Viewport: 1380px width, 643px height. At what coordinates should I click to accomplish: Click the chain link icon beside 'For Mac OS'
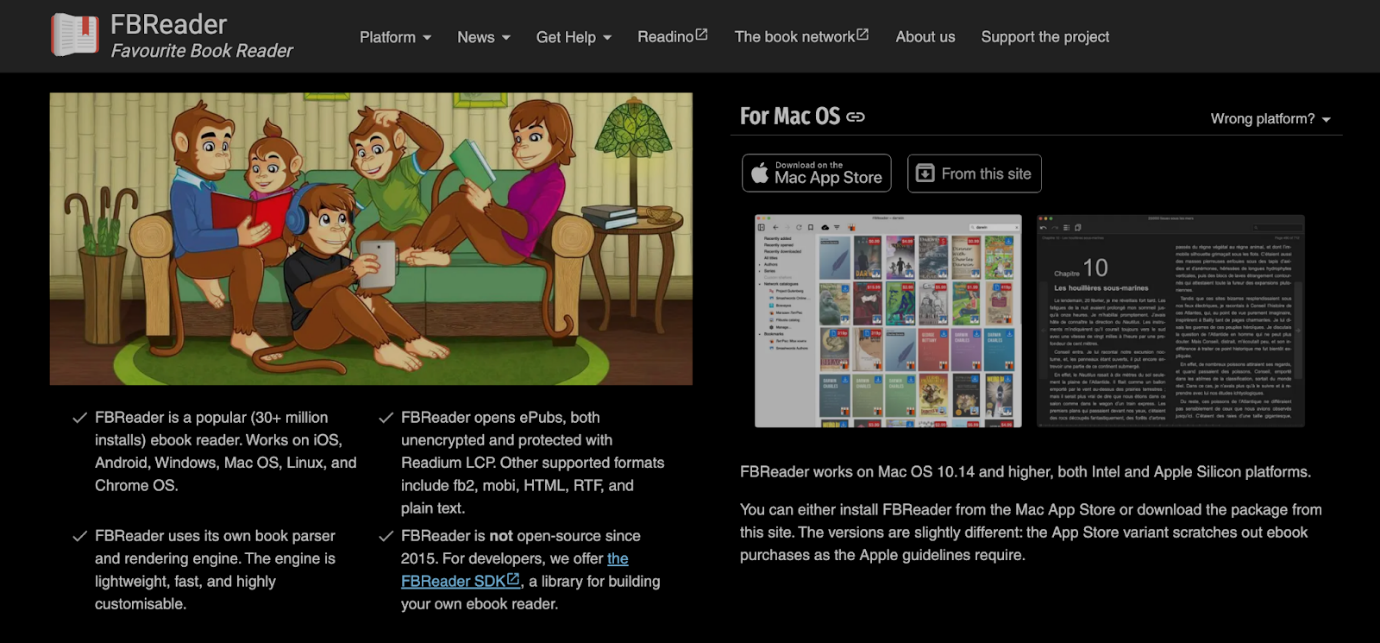tap(855, 117)
